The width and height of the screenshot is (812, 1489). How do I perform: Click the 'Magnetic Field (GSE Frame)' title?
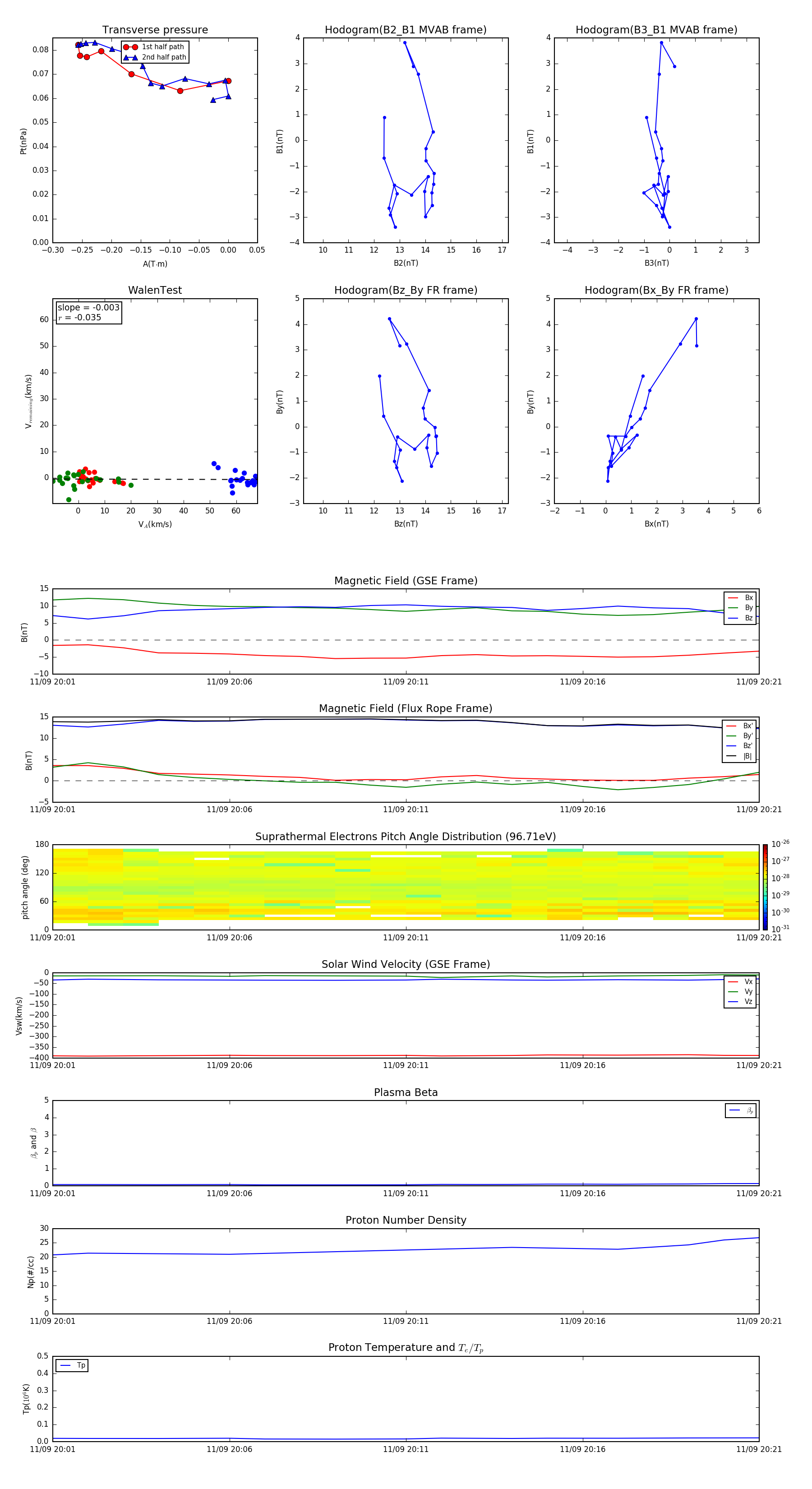[x=406, y=580]
